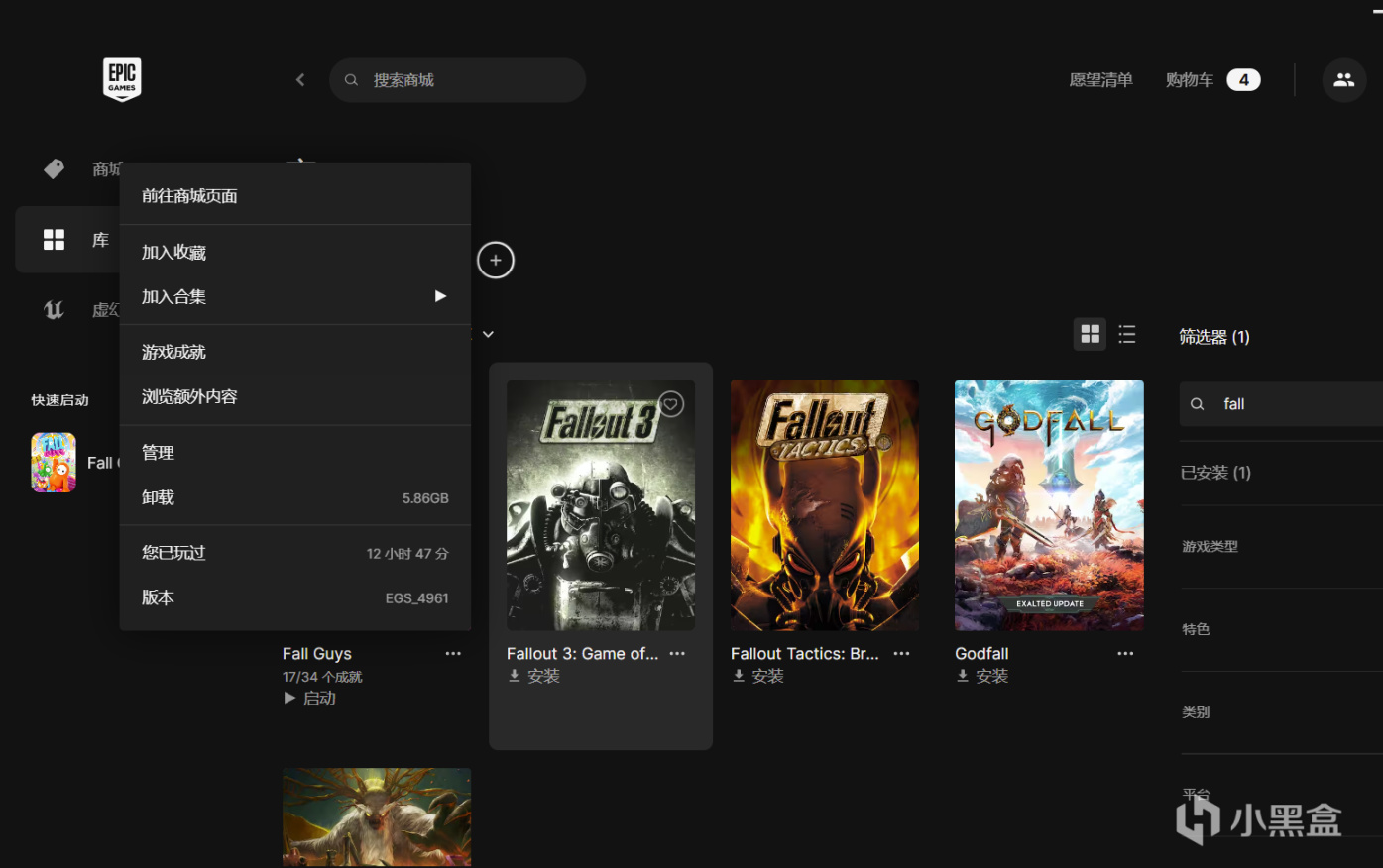This screenshot has width=1383, height=868.
Task: Expand the sort dropdown chevron
Action: 488,334
